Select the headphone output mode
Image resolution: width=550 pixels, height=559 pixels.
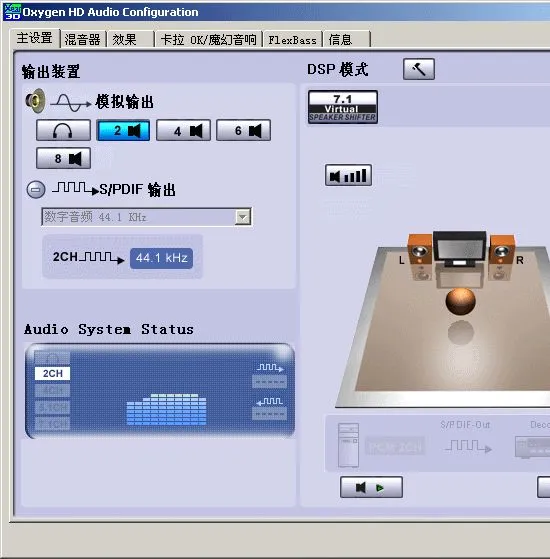(x=63, y=130)
